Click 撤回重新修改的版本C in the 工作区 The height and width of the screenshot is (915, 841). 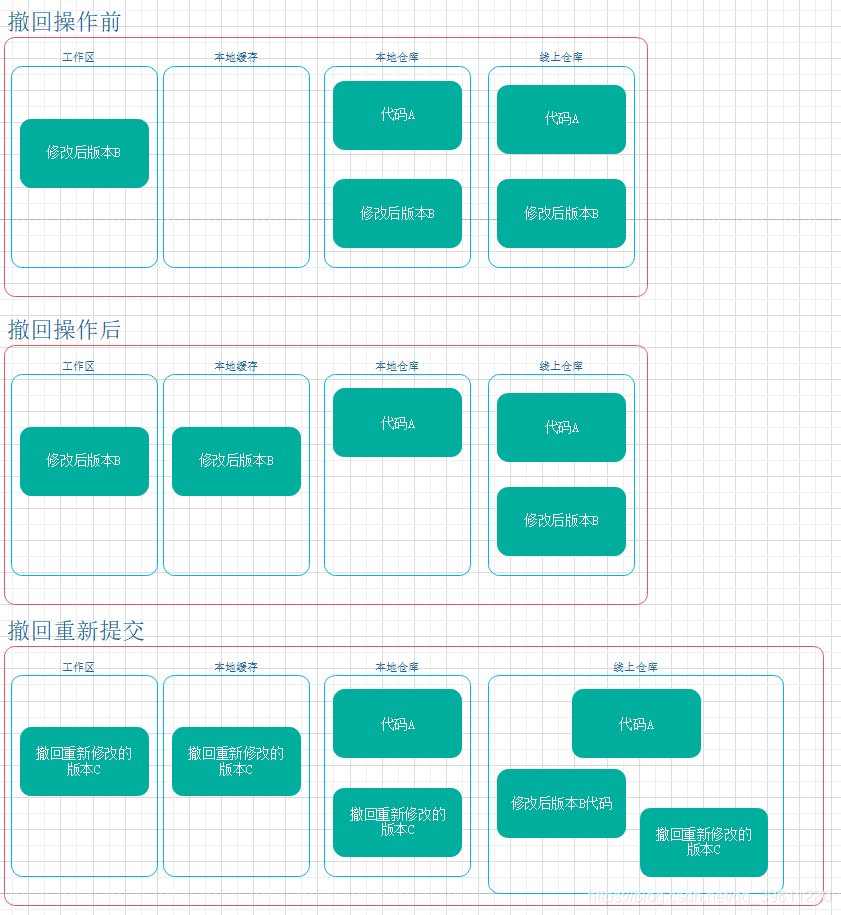84,761
